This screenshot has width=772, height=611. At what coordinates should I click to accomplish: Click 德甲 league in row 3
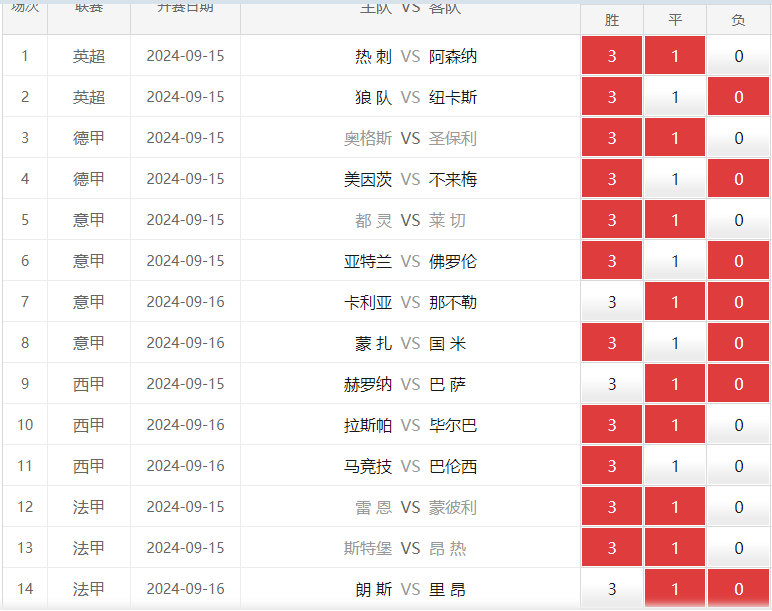point(89,138)
